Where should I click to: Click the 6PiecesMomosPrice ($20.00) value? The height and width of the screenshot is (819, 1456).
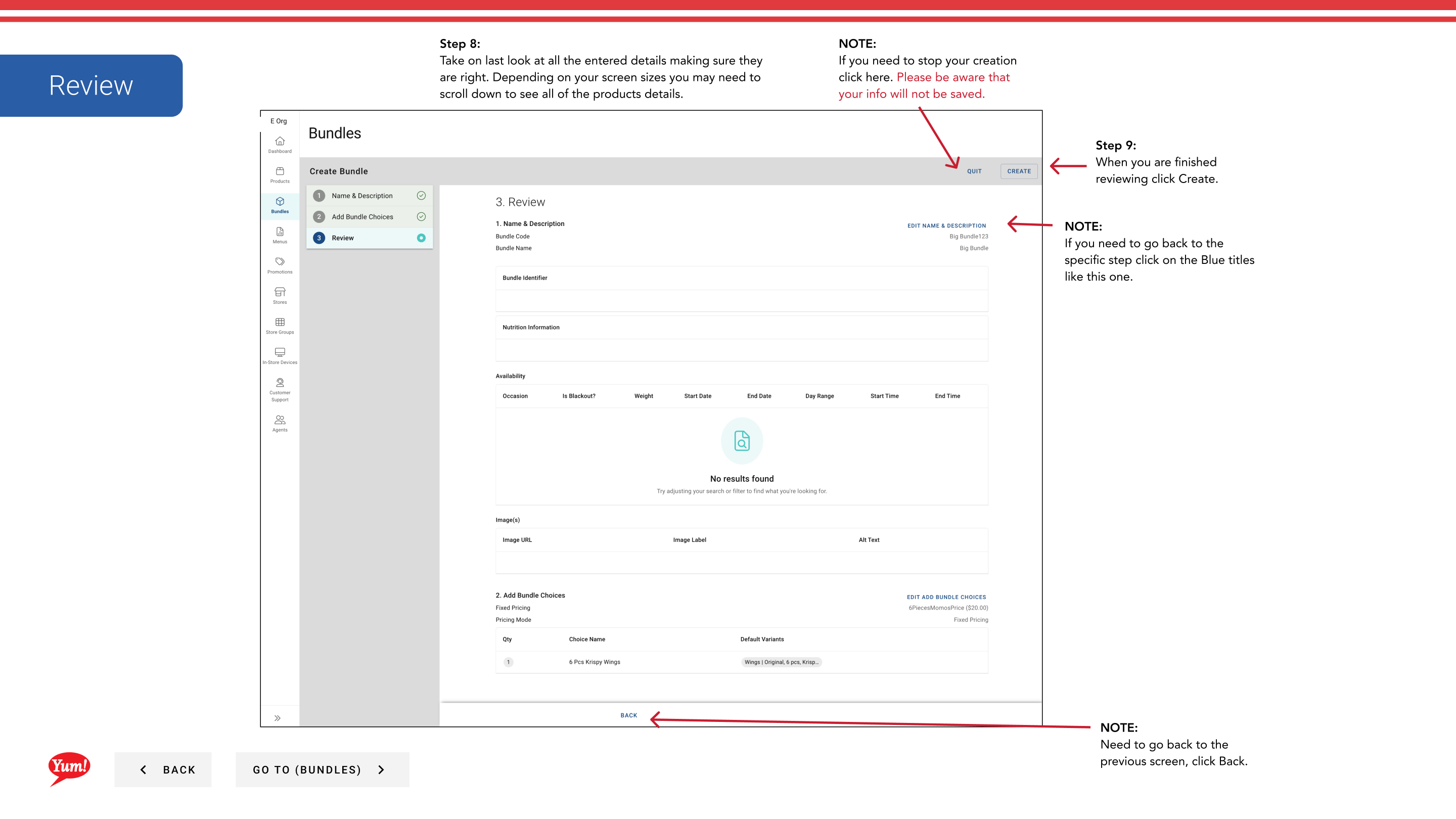point(948,608)
